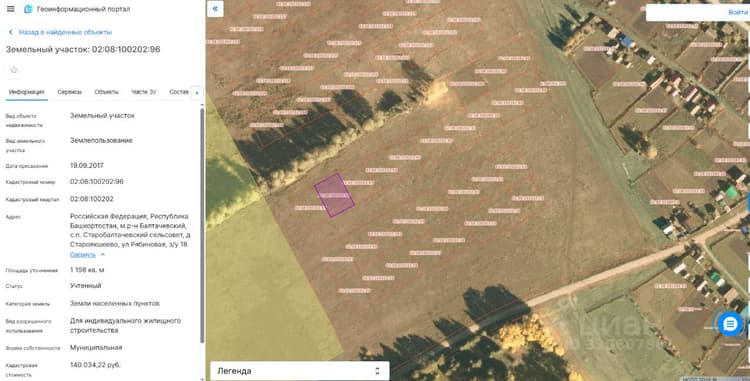750x381 pixels.
Task: Click cadastral number value 02:08:100202:96
Action: point(97,182)
